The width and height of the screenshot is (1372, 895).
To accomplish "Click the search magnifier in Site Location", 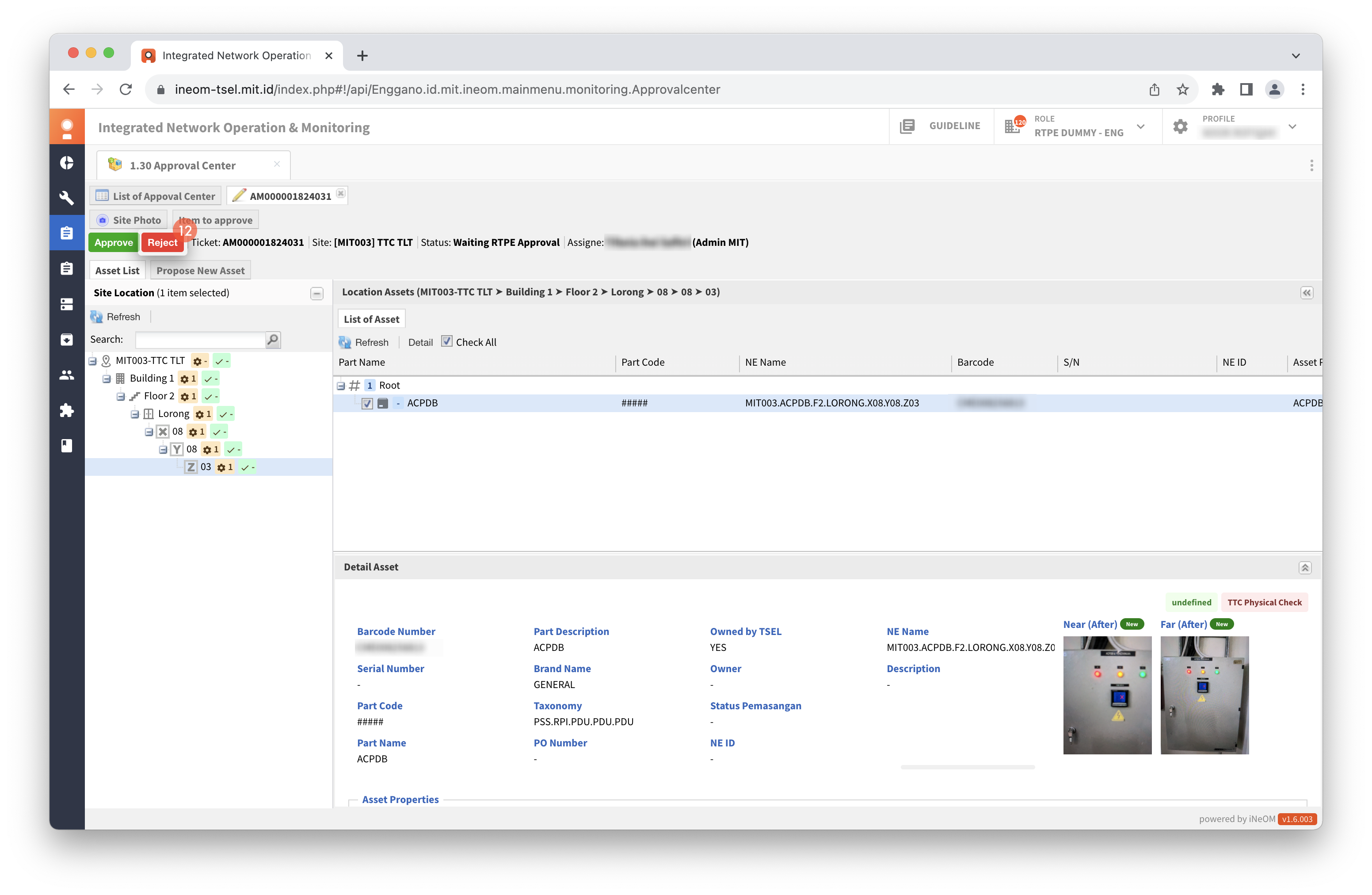I will click(x=273, y=340).
